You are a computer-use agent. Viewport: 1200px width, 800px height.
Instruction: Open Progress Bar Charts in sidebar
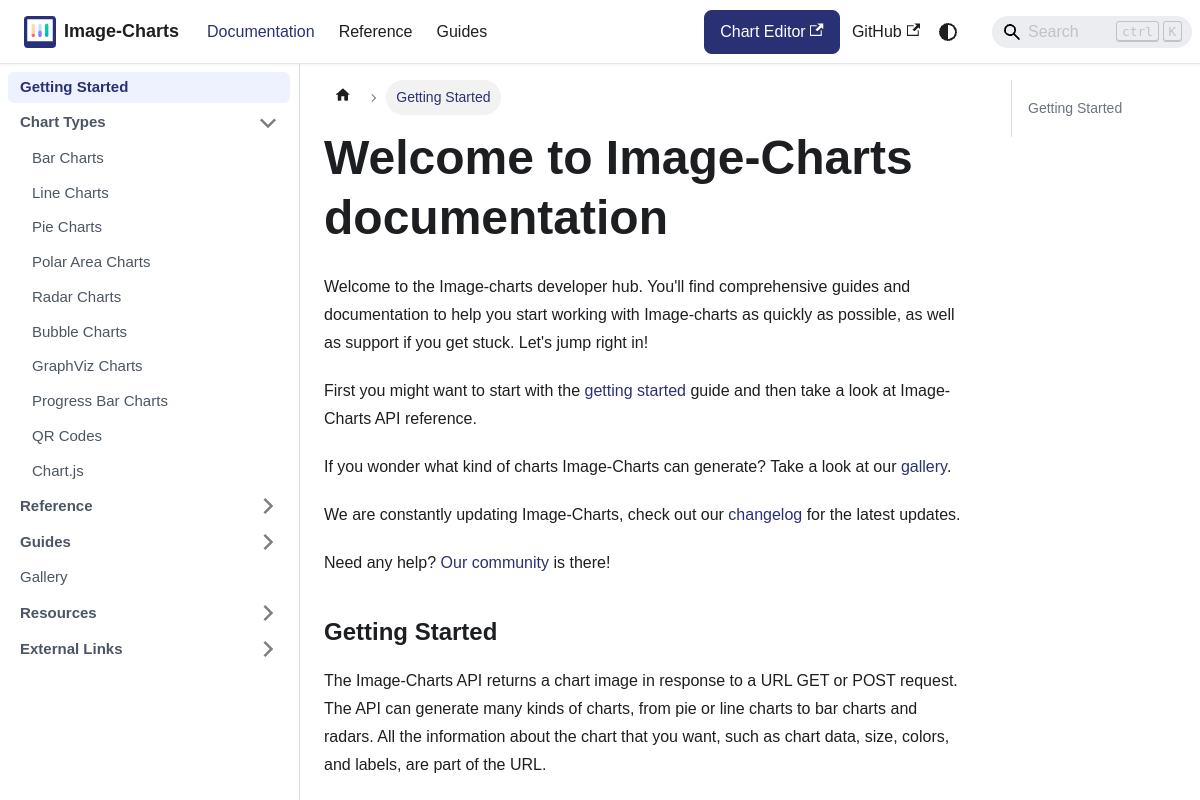coord(100,401)
